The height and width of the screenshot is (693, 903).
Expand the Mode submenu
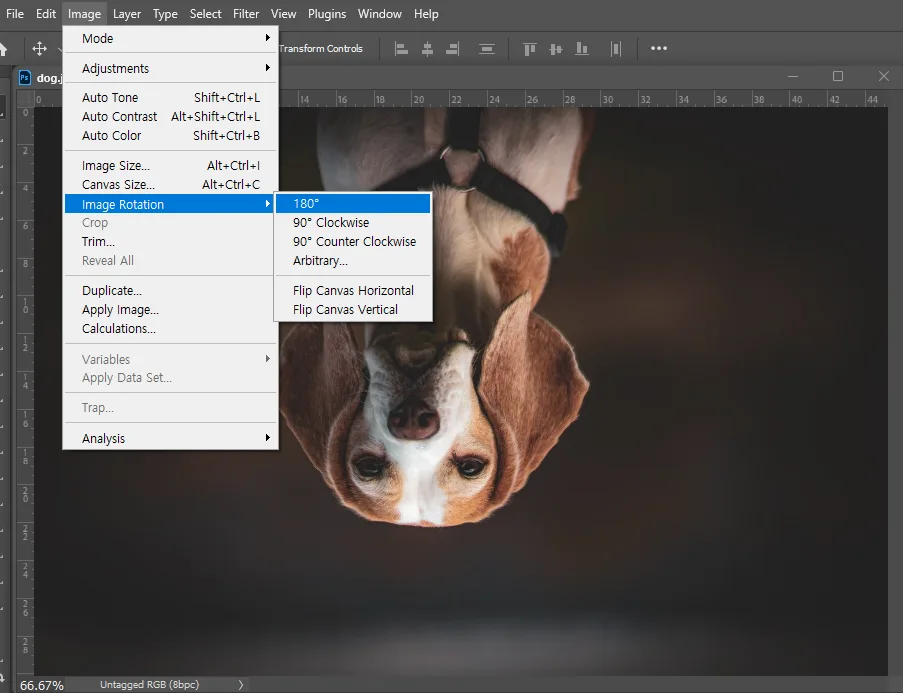click(x=171, y=39)
